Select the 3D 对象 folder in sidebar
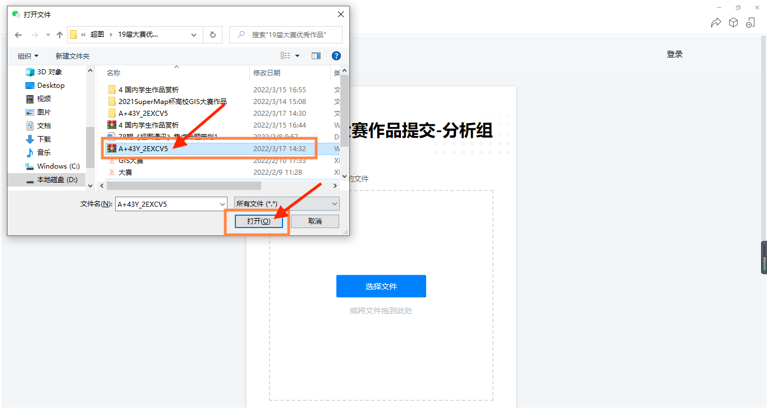This screenshot has height=409, width=767. (x=48, y=72)
